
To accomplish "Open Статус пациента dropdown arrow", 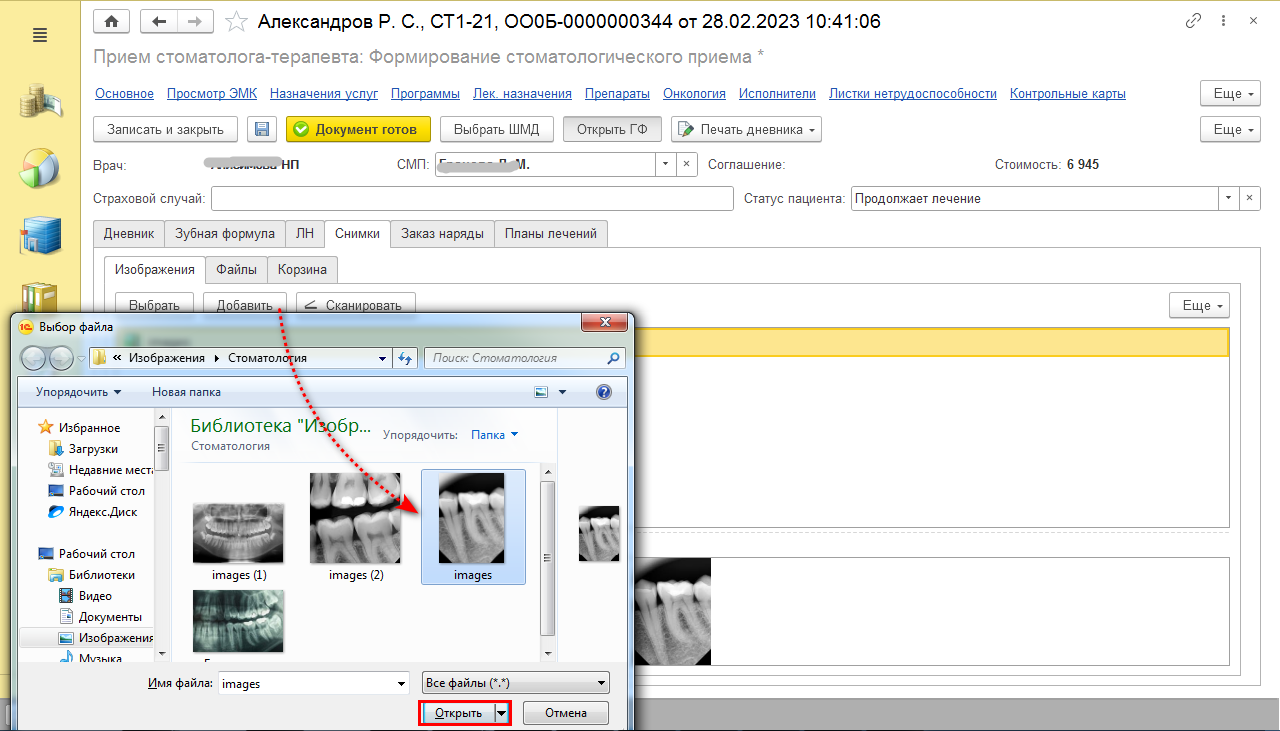I will pyautogui.click(x=1229, y=199).
